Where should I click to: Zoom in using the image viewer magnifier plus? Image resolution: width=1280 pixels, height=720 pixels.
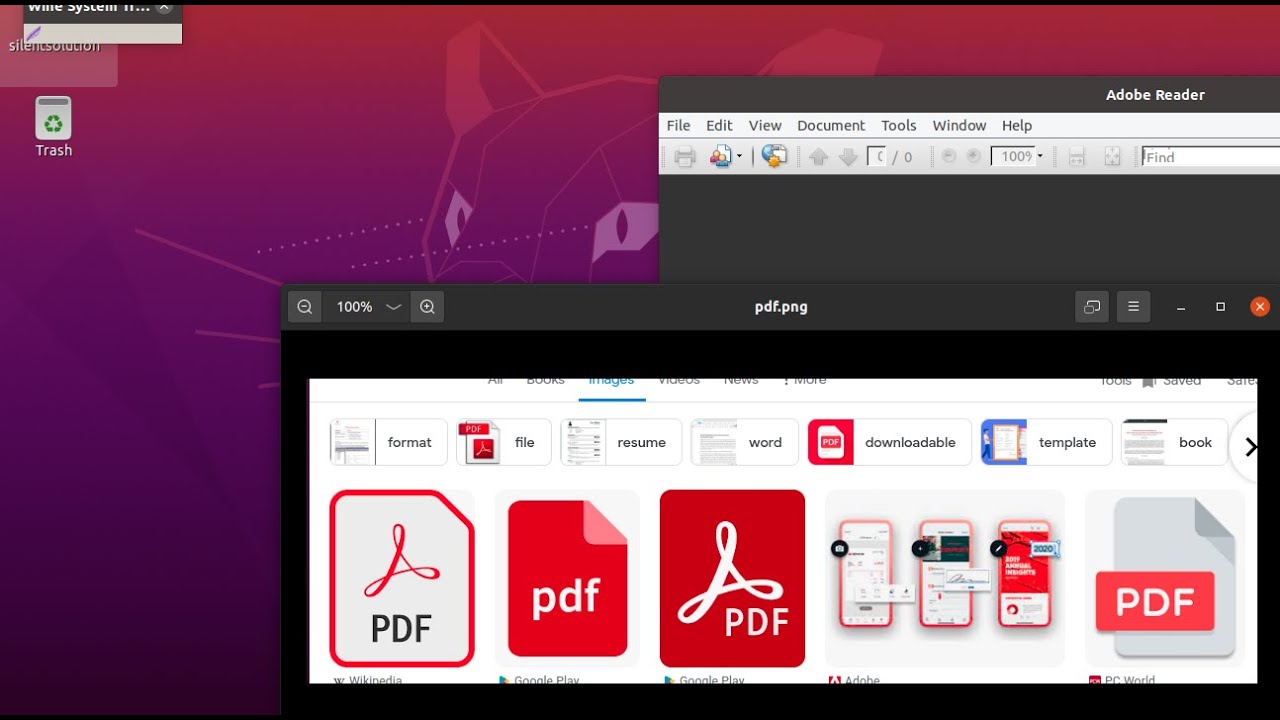(427, 307)
